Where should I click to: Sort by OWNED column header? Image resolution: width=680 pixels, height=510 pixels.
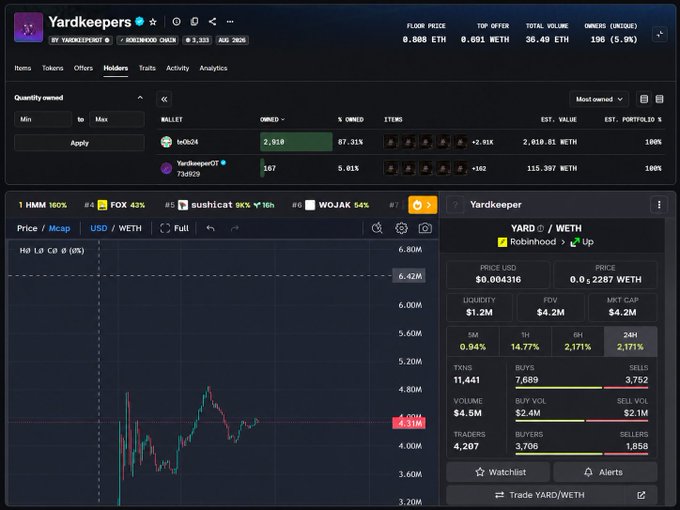272,119
